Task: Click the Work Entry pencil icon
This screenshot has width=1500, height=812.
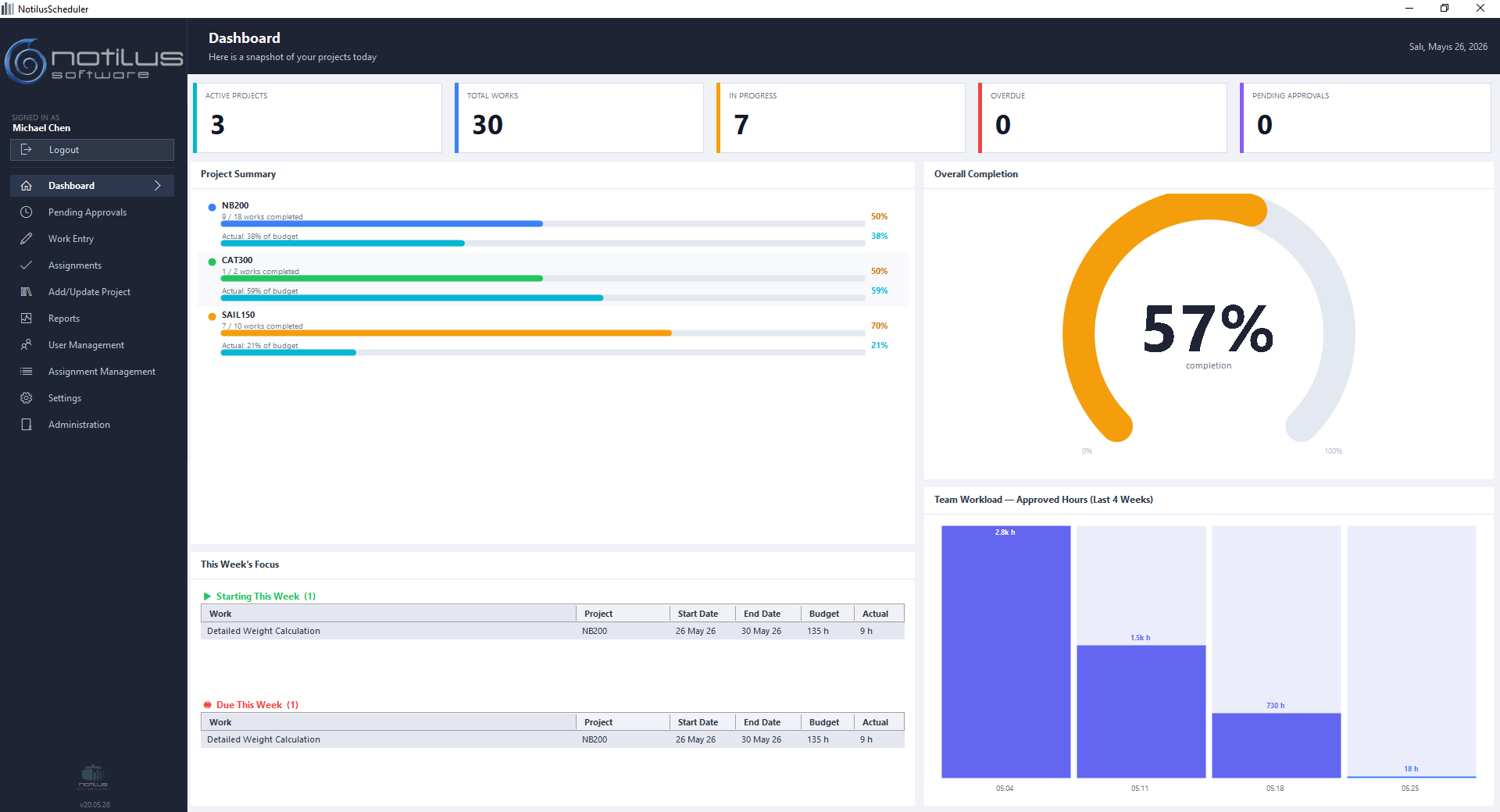Action: 26,239
